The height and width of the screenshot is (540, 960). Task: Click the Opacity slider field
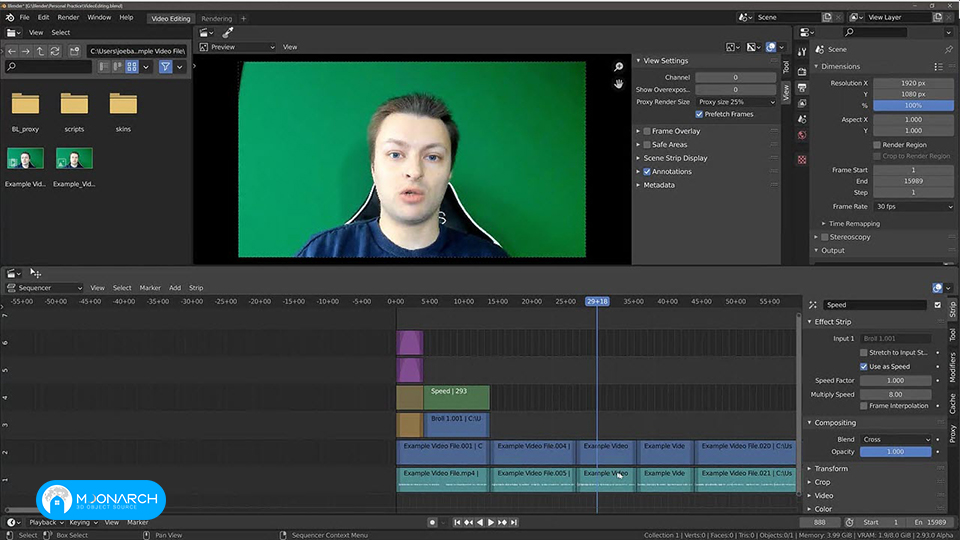(895, 452)
